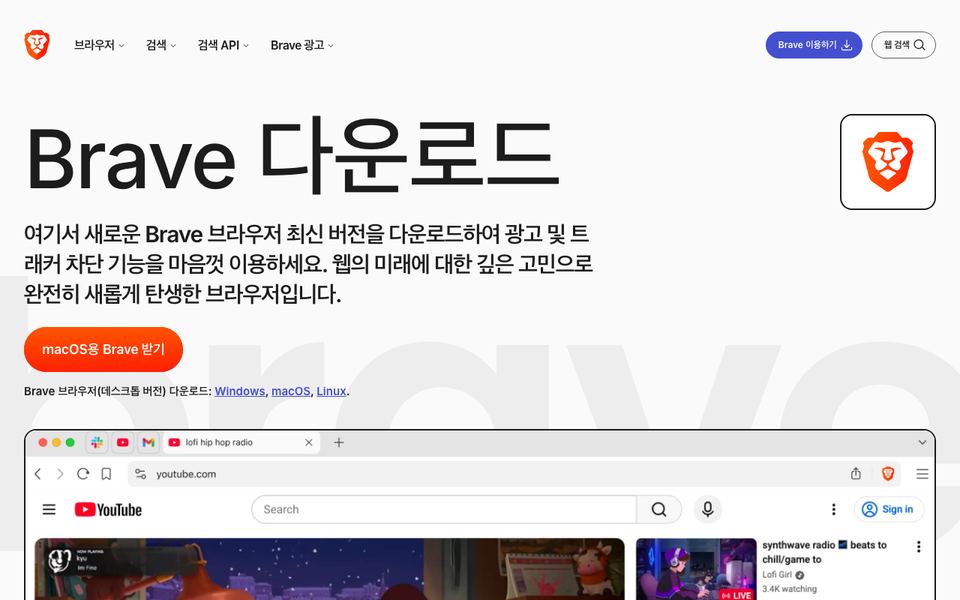
Task: Click the Brave lion logo in header
Action: pos(37,45)
